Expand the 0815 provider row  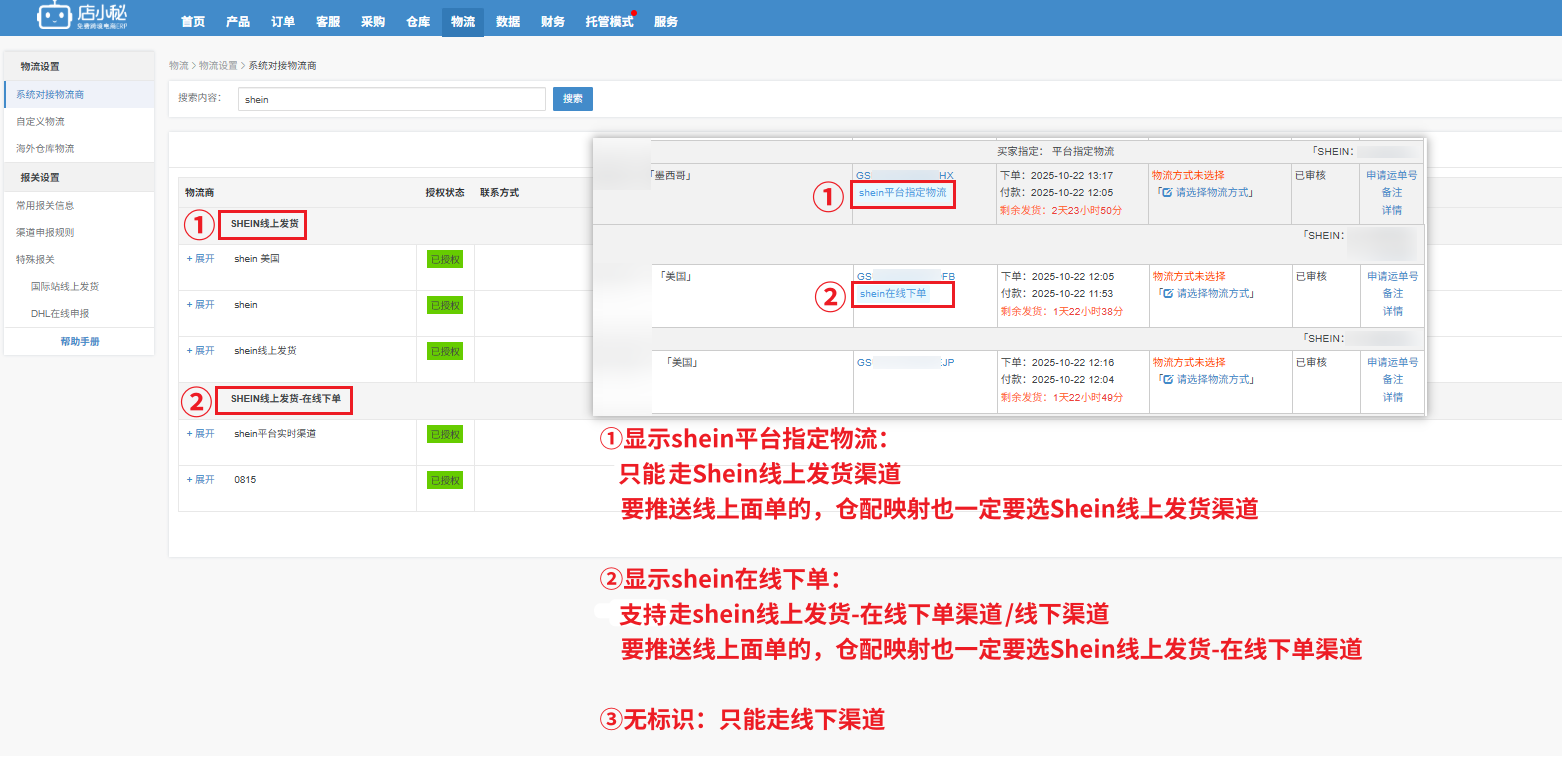201,480
